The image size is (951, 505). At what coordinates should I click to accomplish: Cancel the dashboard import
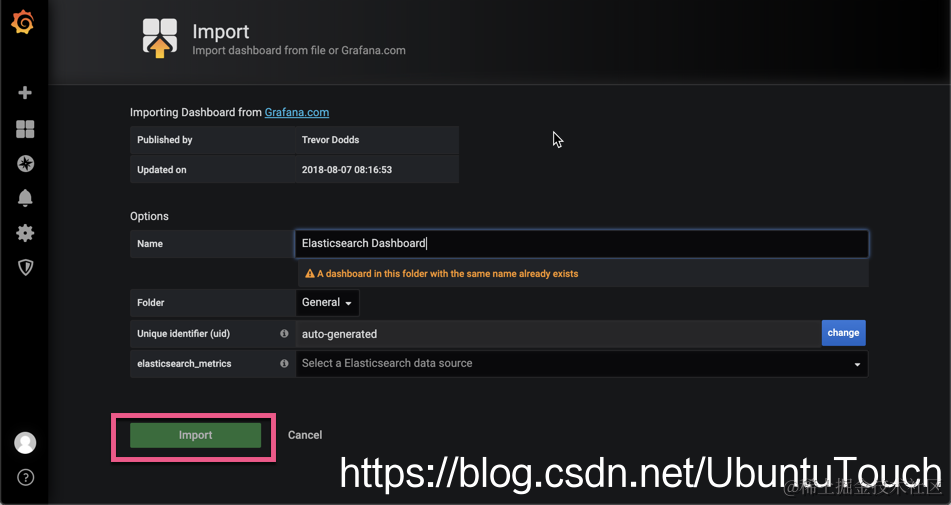click(305, 435)
